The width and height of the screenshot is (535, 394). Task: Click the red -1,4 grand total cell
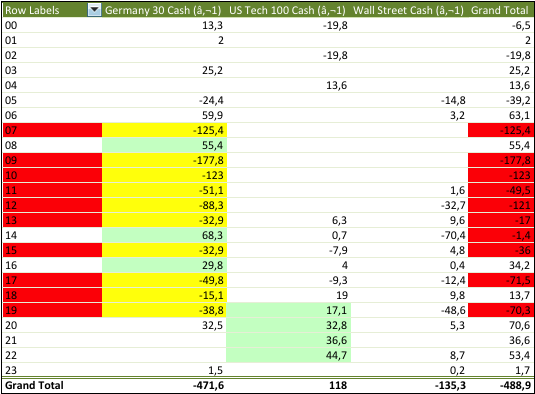click(x=501, y=235)
